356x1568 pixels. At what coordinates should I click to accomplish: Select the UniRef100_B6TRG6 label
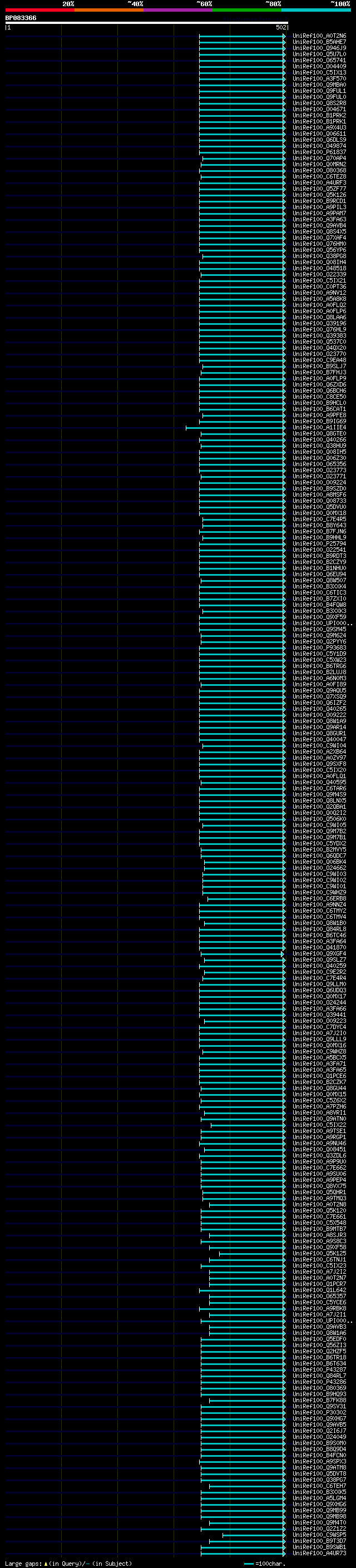coord(319,666)
